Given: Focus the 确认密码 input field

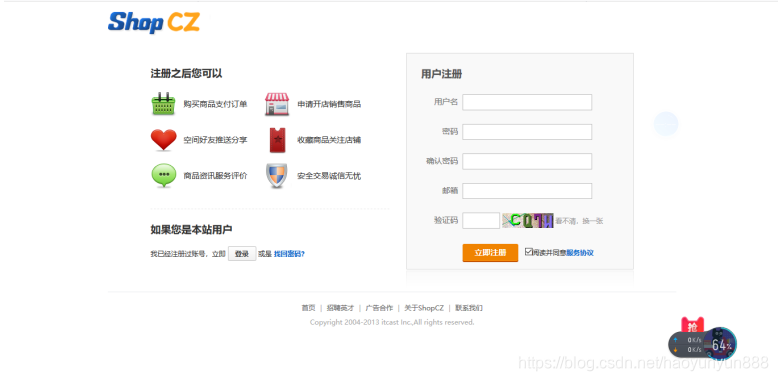Looking at the screenshot, I should coord(527,161).
